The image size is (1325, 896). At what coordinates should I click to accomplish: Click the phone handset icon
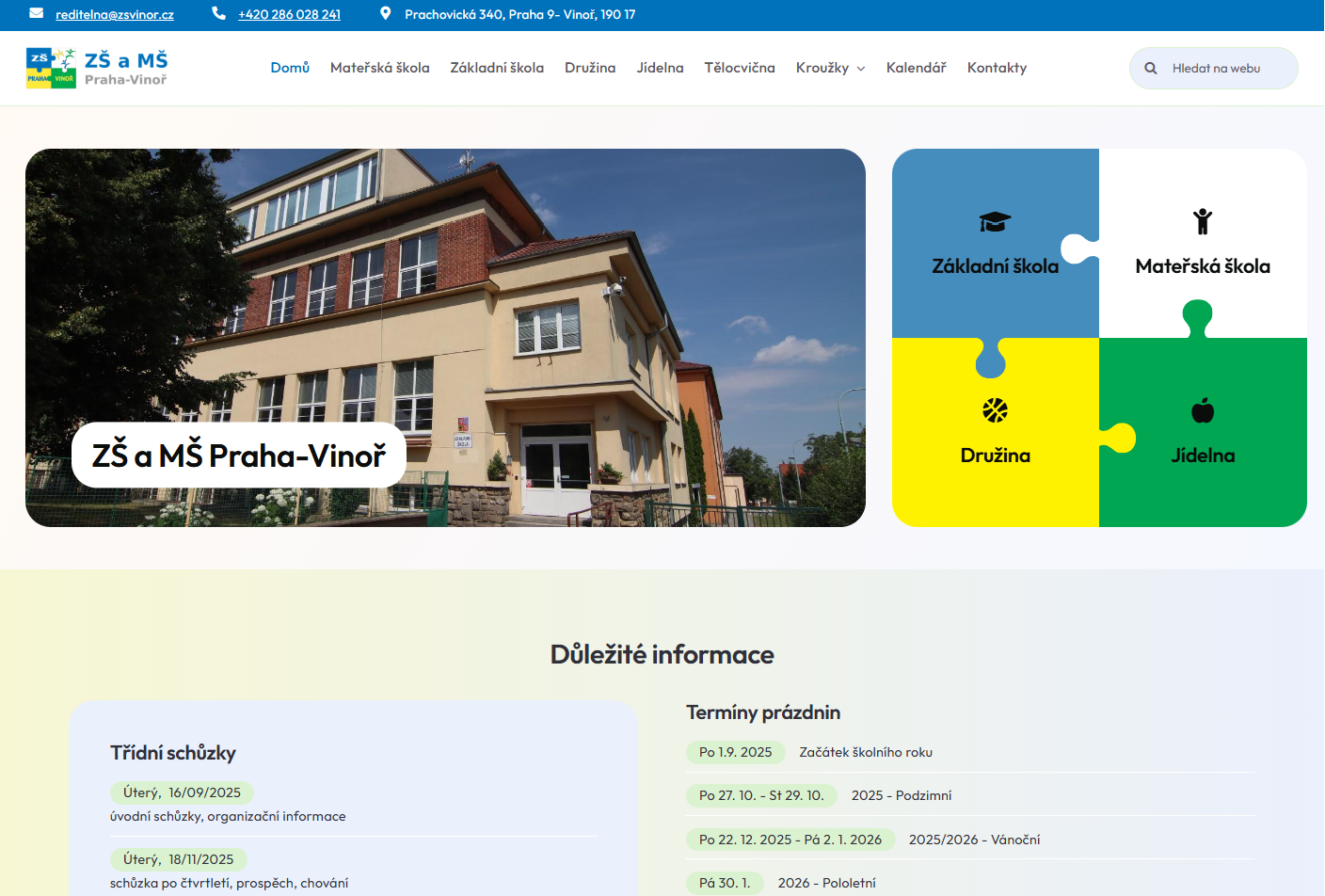(218, 13)
